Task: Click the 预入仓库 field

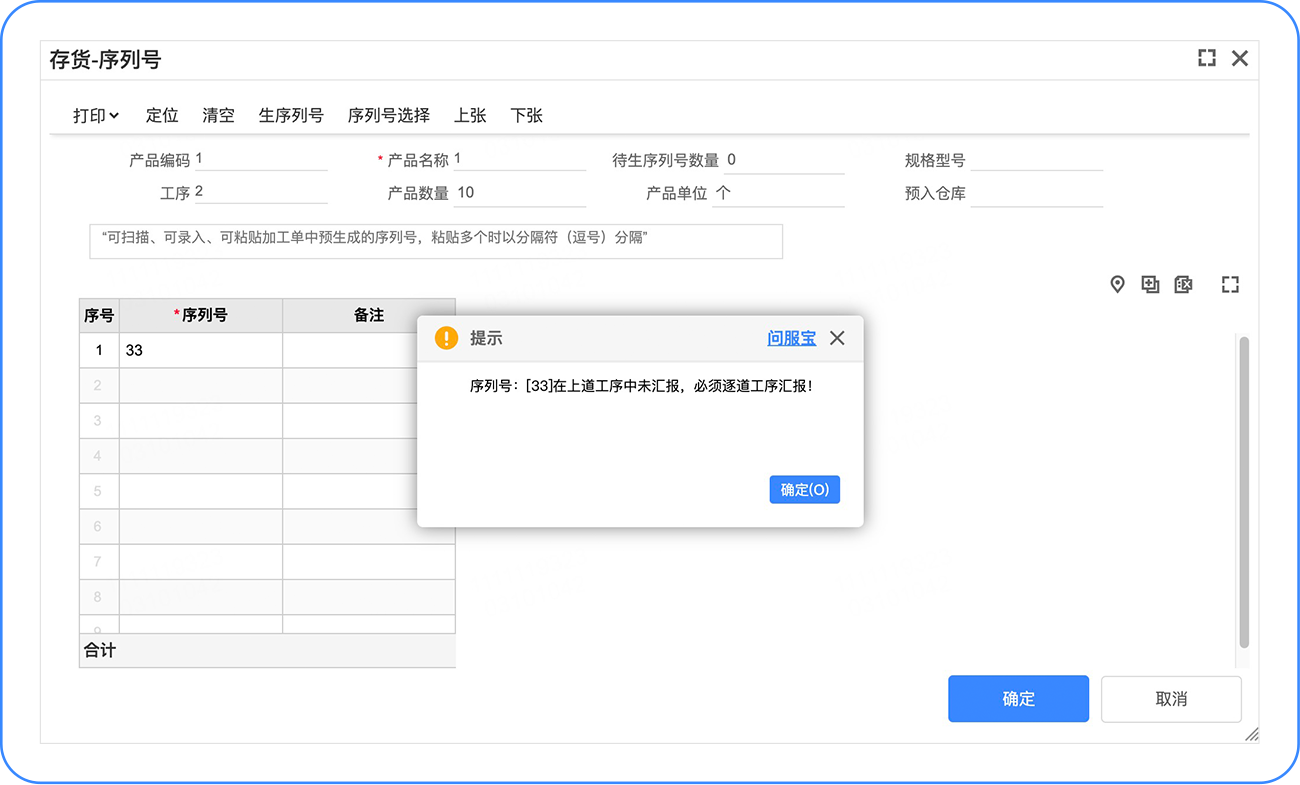Action: pos(1036,193)
